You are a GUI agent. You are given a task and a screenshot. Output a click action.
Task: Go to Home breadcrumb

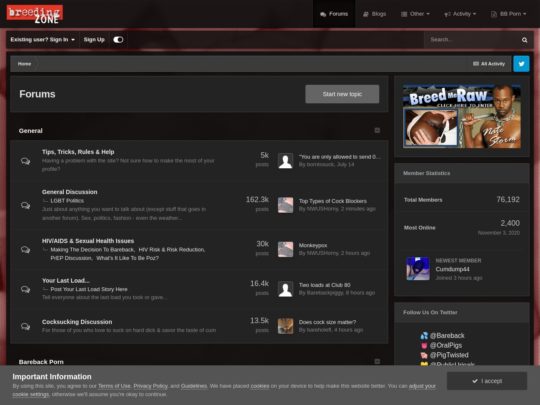[24, 64]
